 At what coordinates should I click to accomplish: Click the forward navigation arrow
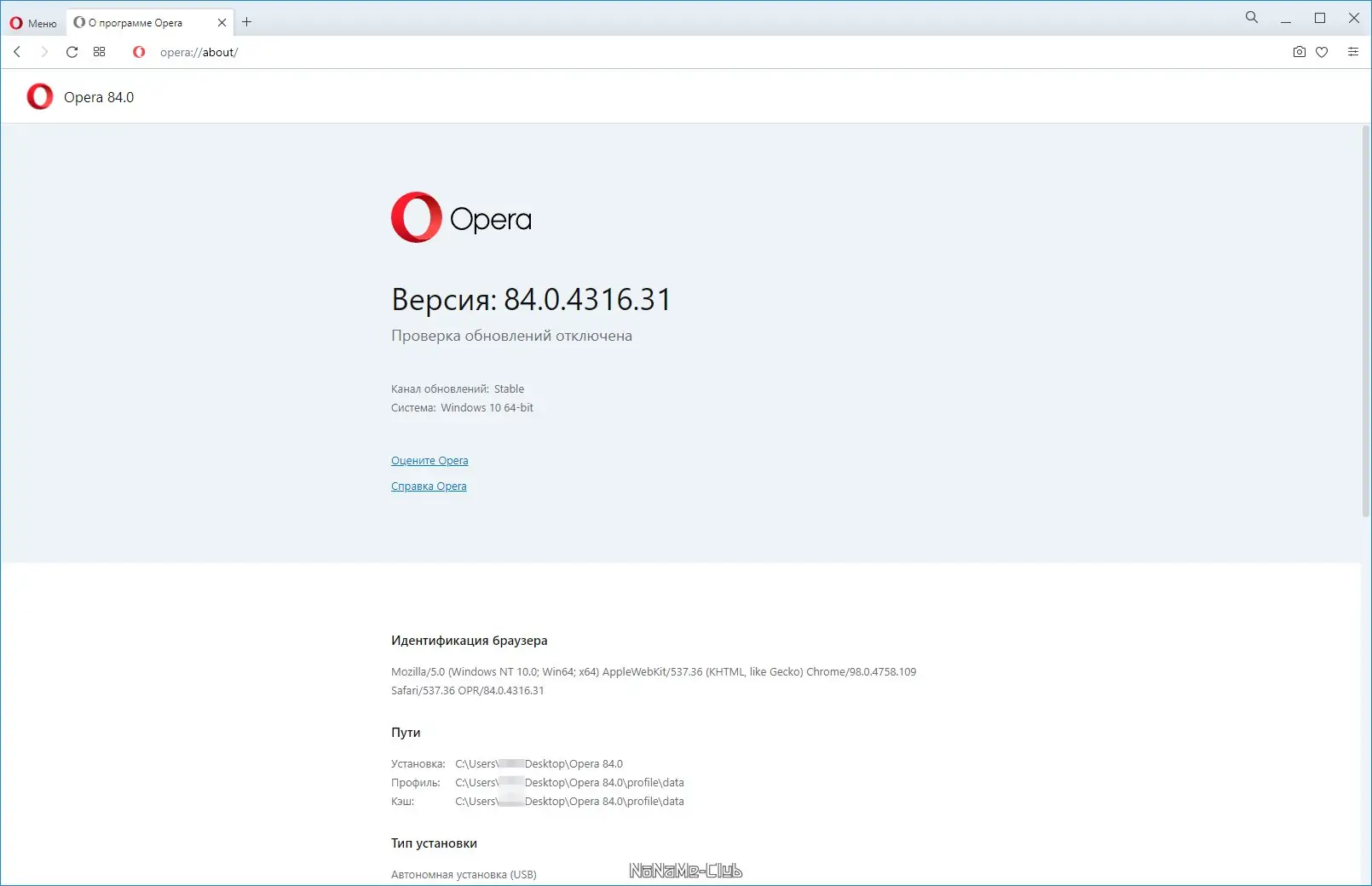(44, 52)
